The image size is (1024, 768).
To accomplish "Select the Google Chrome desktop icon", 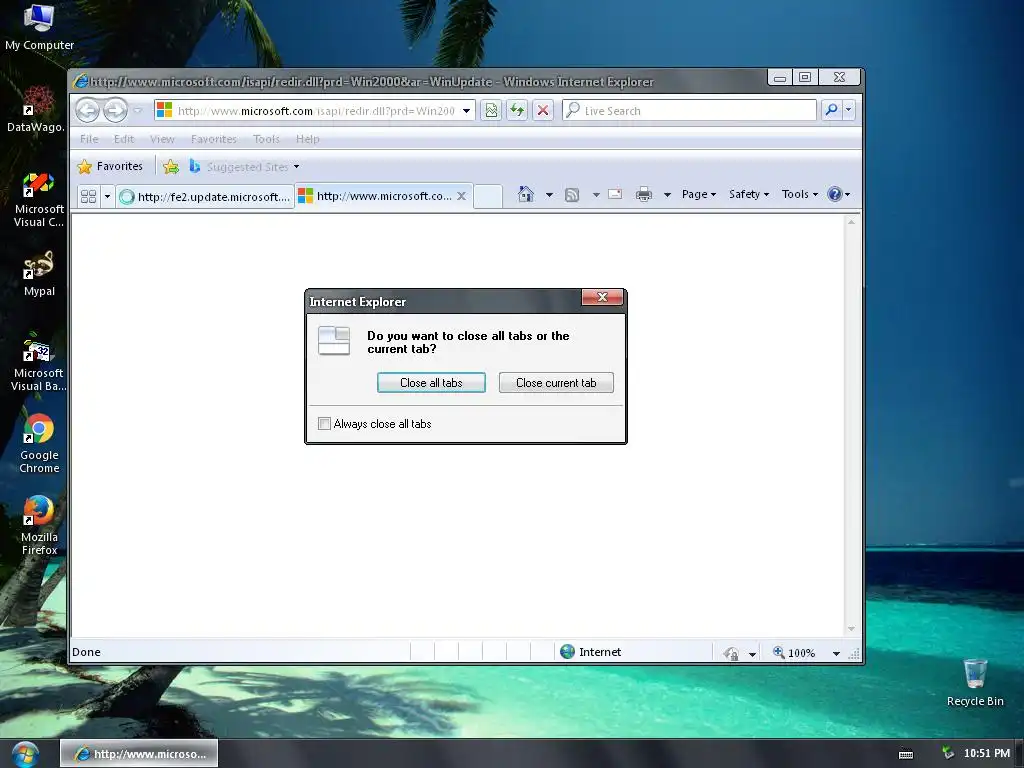I will pyautogui.click(x=39, y=444).
